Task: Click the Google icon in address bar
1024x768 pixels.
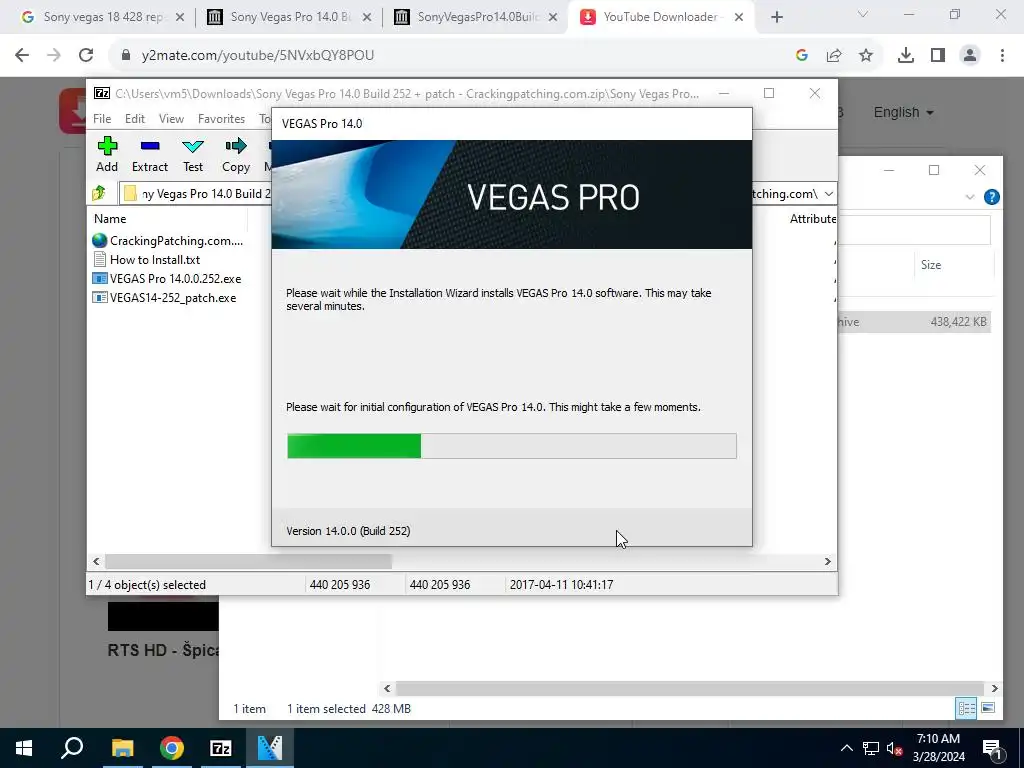Action: click(x=802, y=56)
